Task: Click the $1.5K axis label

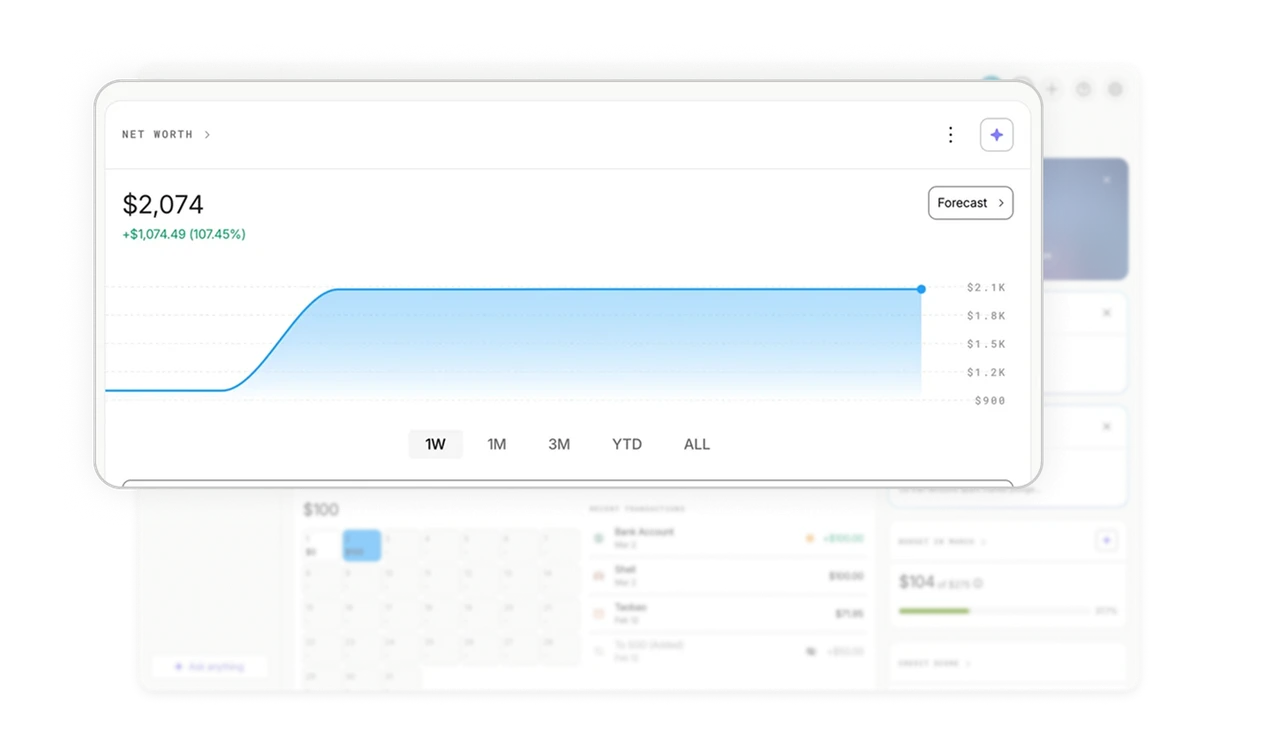Action: pyautogui.click(x=986, y=344)
